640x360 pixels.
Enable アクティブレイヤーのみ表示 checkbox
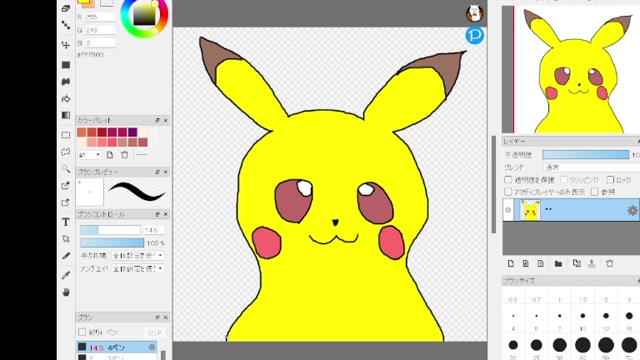coord(508,191)
